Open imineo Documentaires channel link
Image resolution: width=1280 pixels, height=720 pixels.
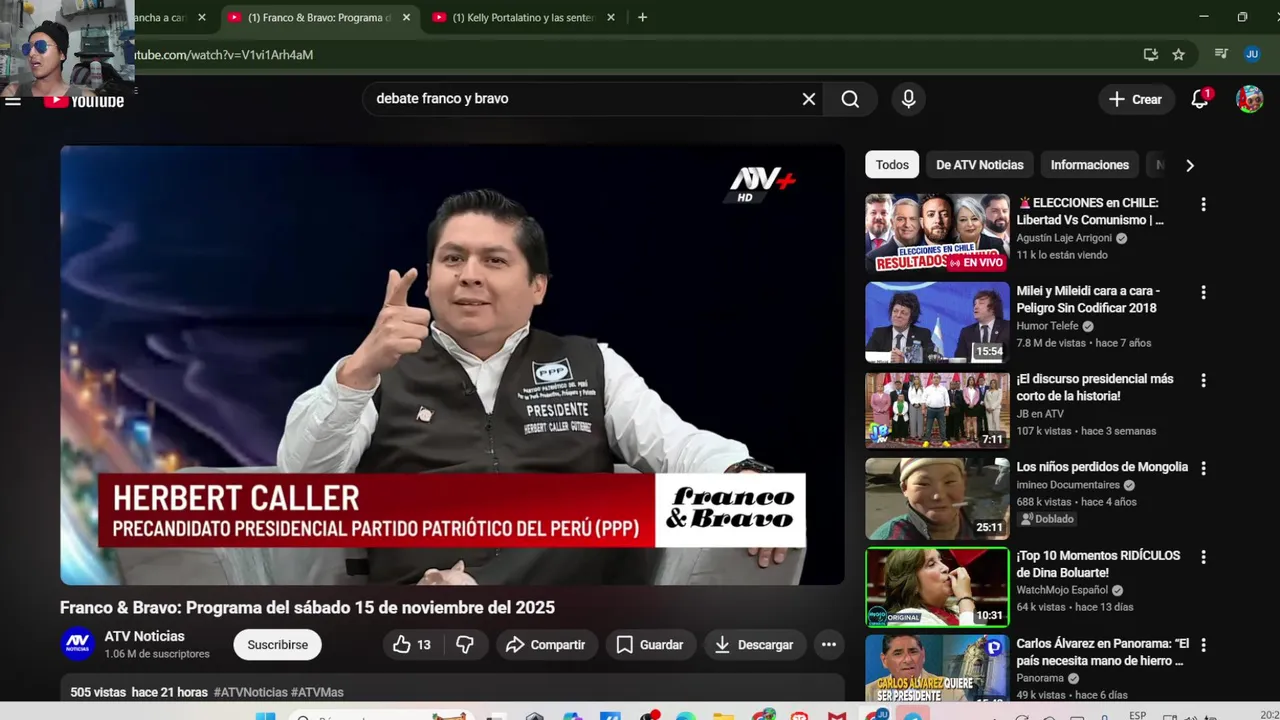point(1069,485)
